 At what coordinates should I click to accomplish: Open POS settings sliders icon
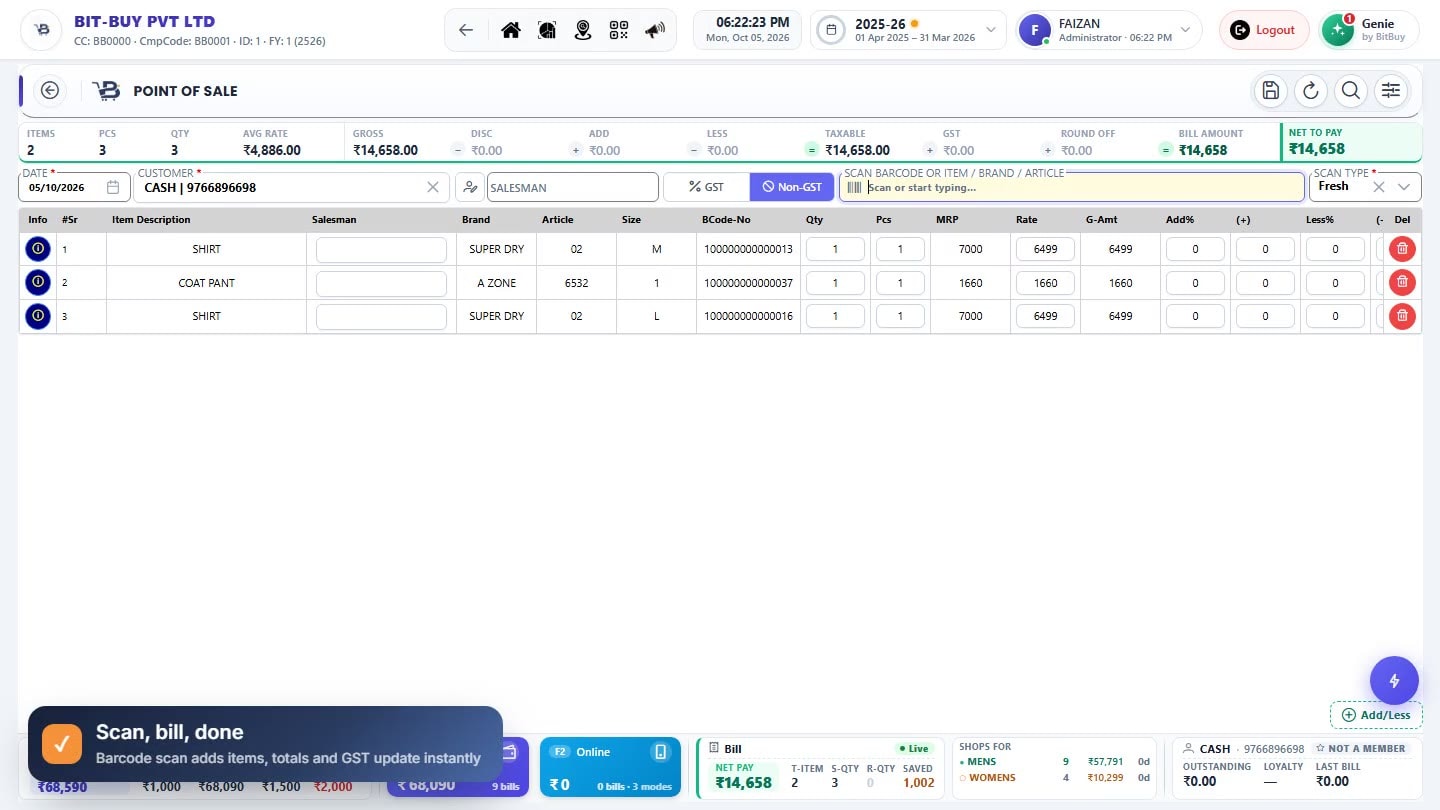1391,91
